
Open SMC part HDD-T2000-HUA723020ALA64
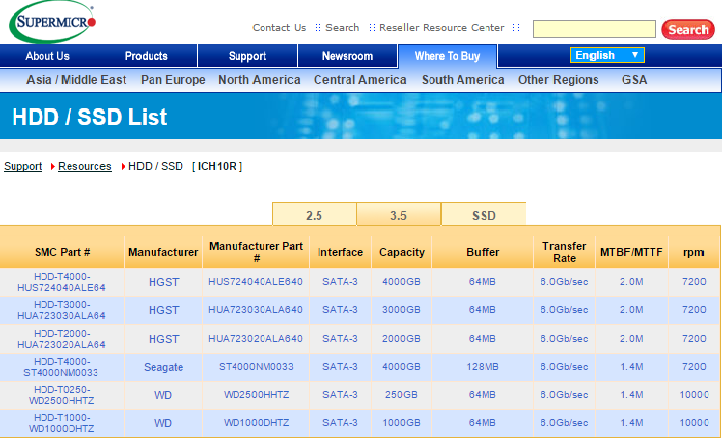(62, 339)
